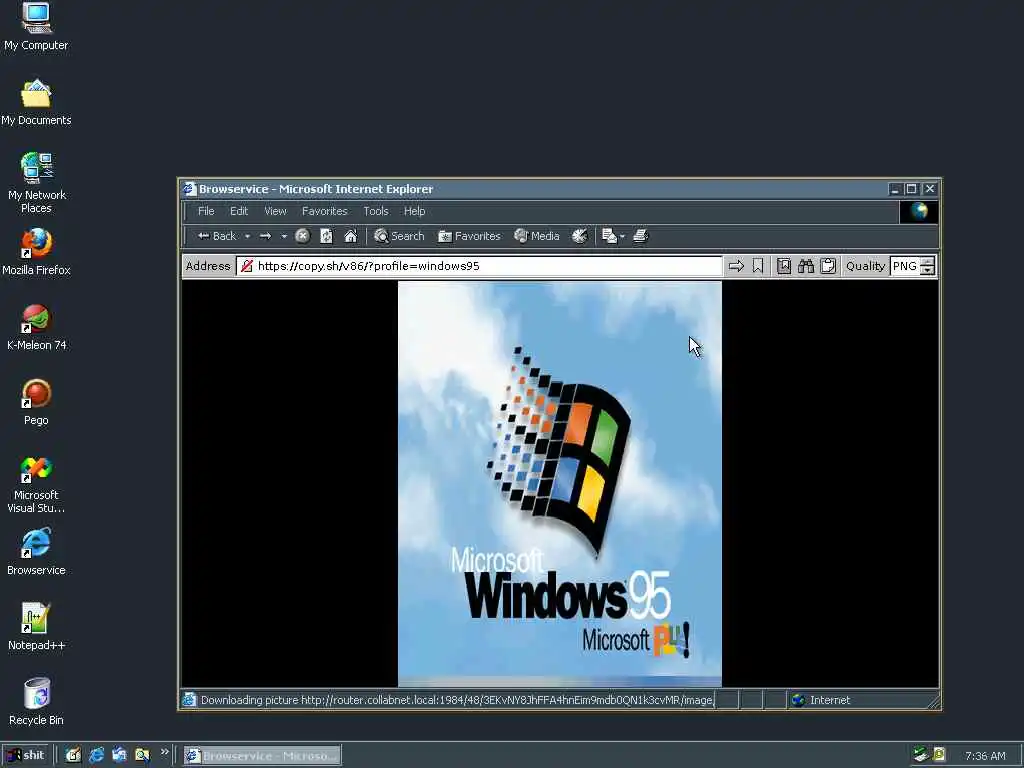Select the Mozilla Firefox desktop shortcut
The image size is (1024, 768).
36,252
